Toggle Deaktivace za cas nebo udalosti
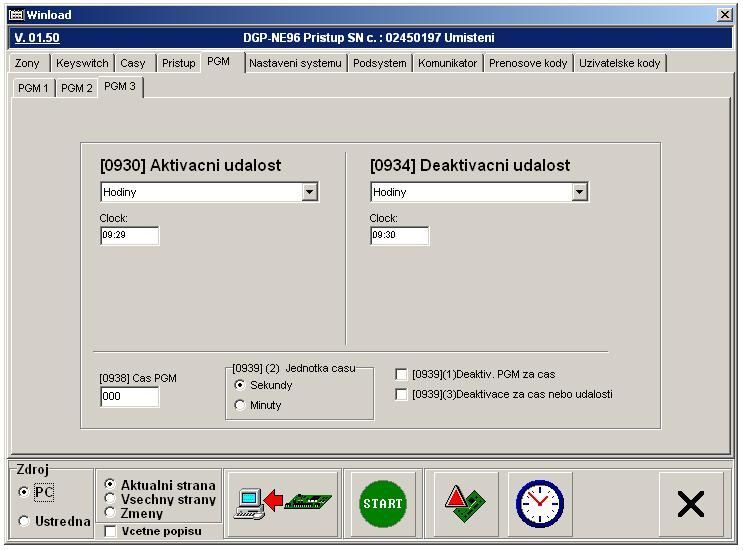The image size is (743, 550). pyautogui.click(x=402, y=394)
